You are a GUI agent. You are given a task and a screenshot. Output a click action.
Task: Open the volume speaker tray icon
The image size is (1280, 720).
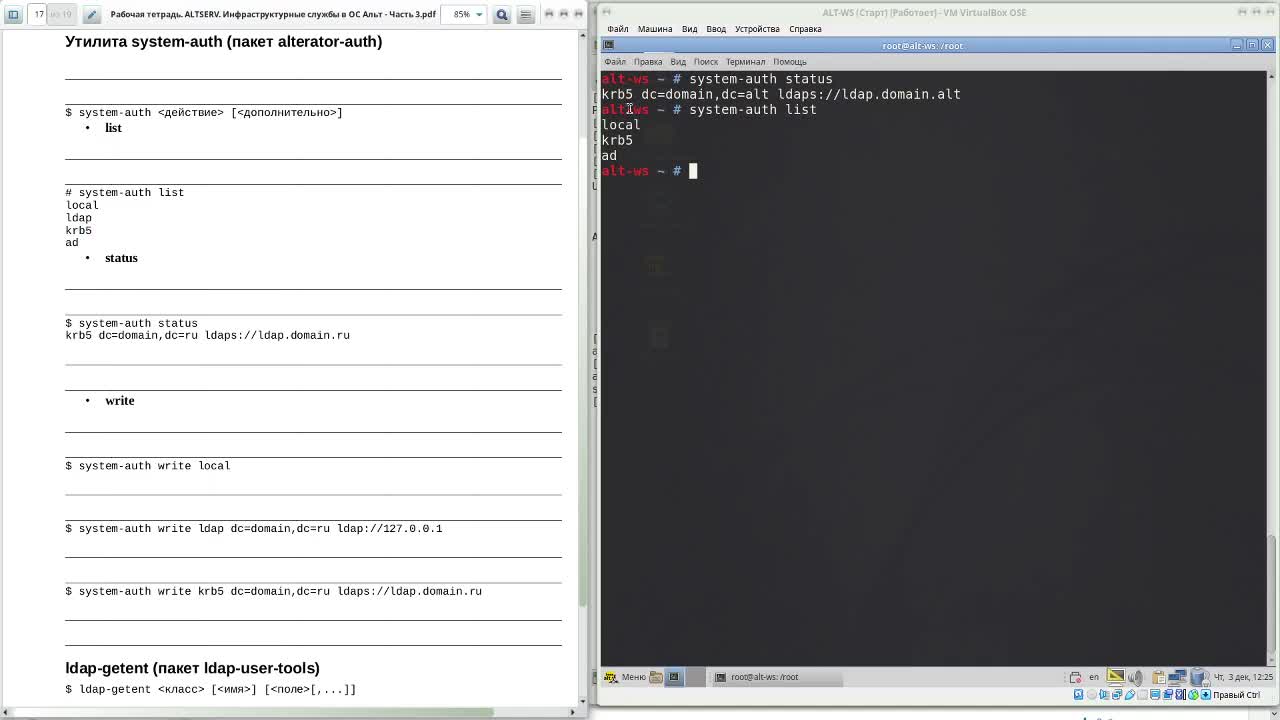click(1136, 677)
